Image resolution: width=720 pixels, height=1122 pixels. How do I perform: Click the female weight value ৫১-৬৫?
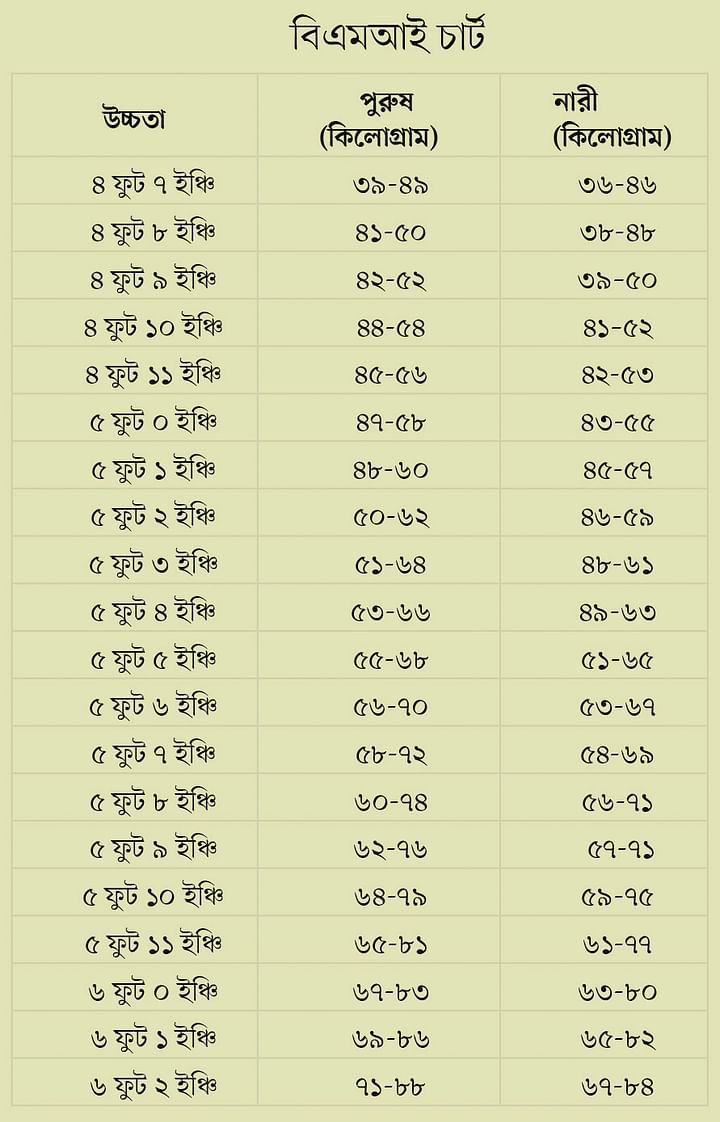pyautogui.click(x=617, y=660)
